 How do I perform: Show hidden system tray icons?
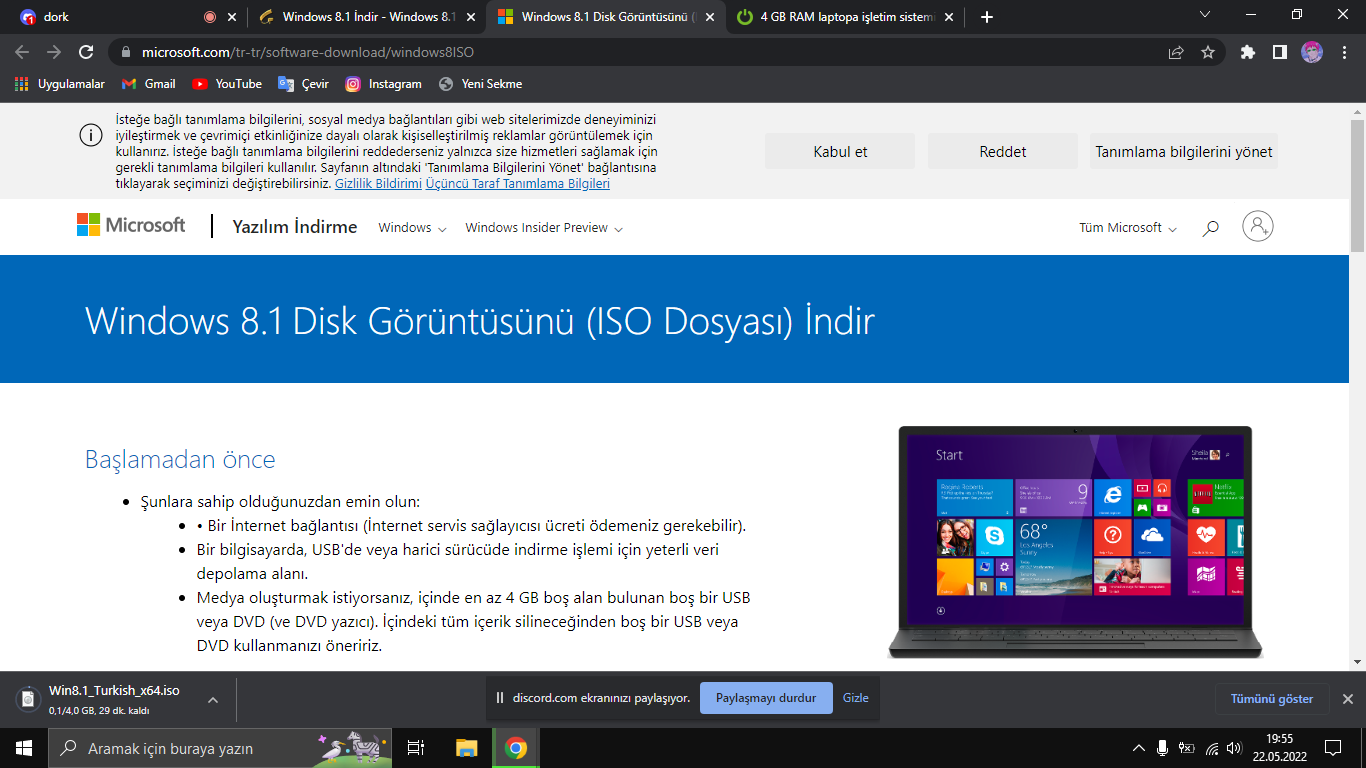pyautogui.click(x=1139, y=748)
